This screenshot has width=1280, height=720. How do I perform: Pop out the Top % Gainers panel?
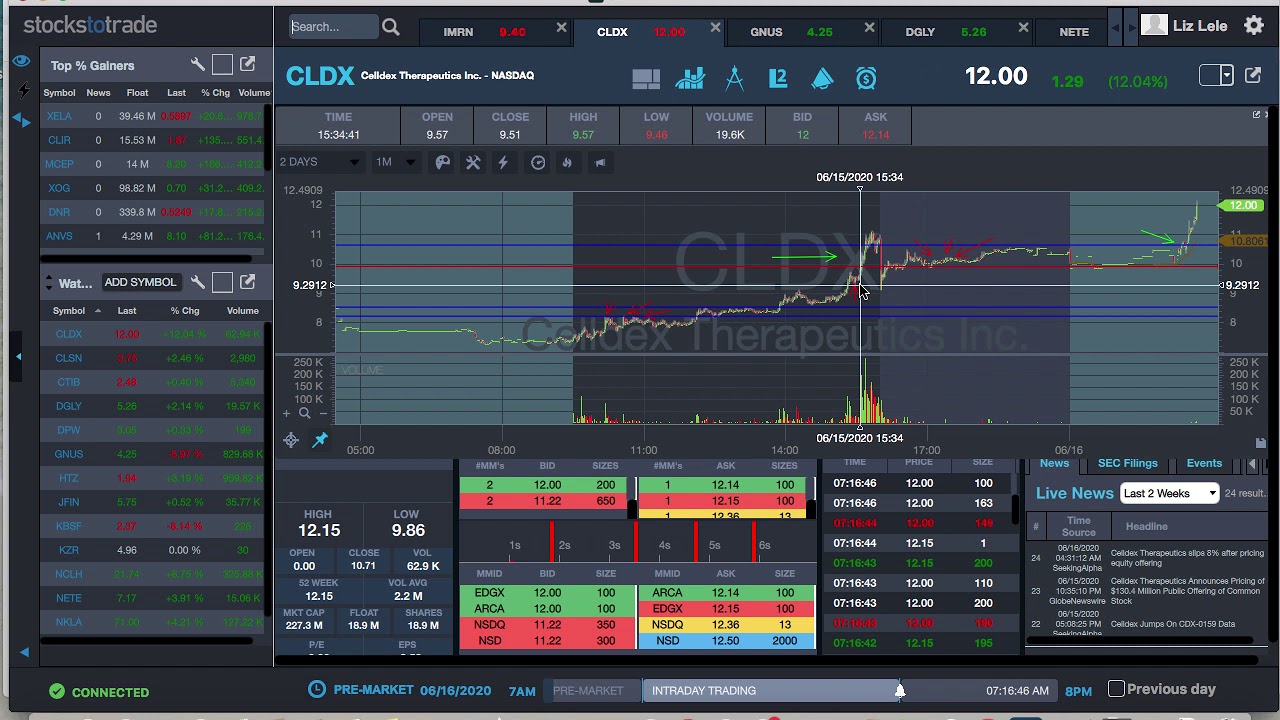248,65
